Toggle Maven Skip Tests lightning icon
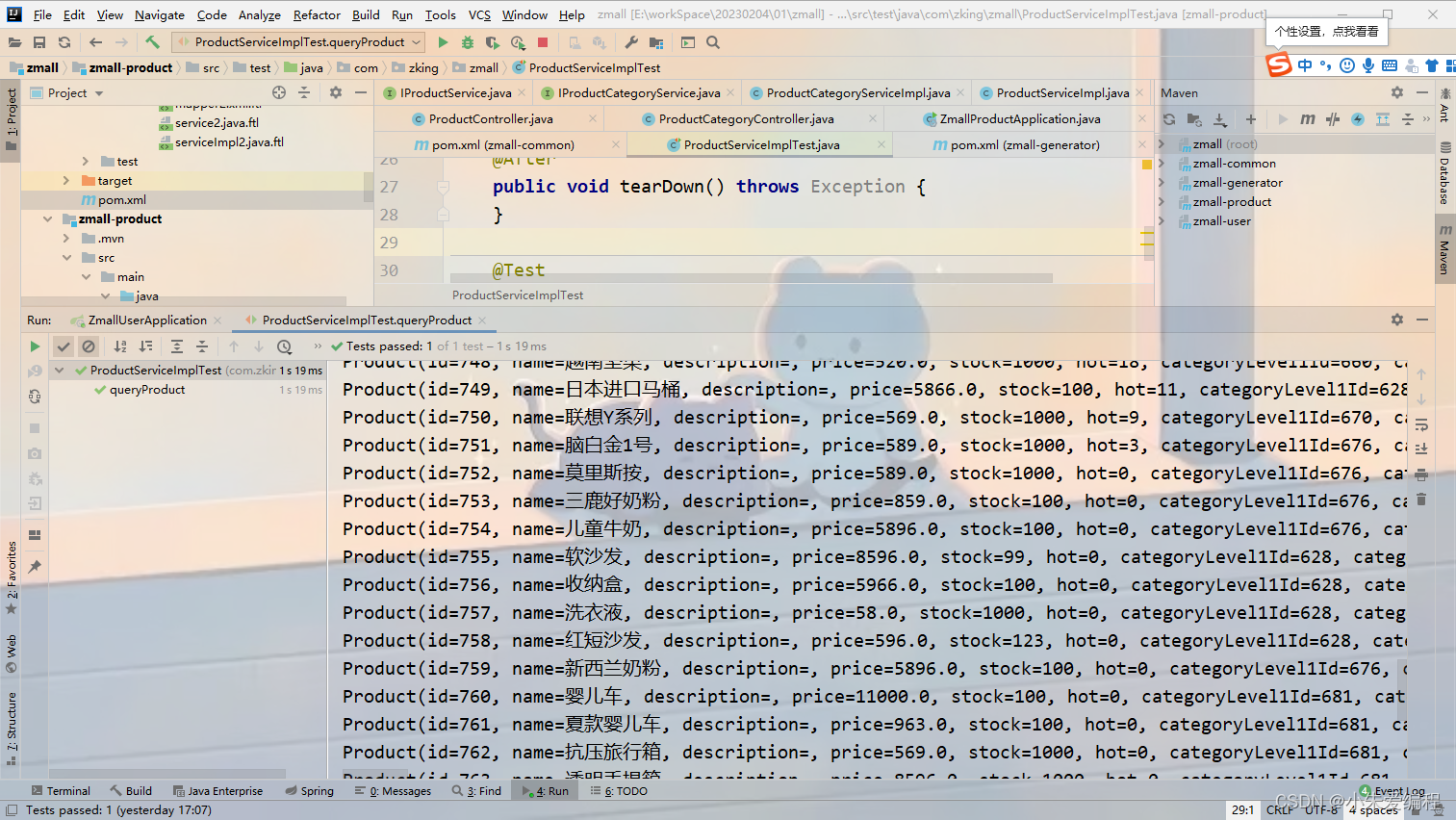This screenshot has width=1456, height=820. (1358, 119)
